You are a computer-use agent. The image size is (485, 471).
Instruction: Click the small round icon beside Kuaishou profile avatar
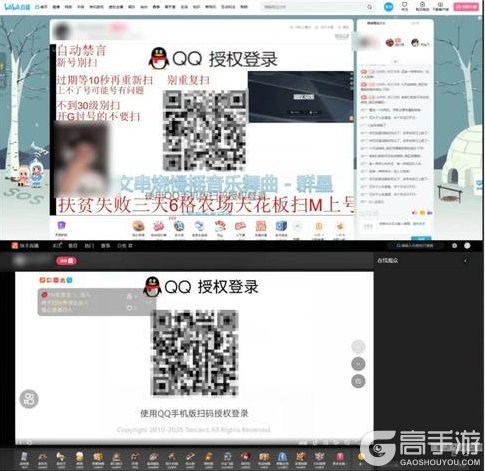[x=454, y=246]
